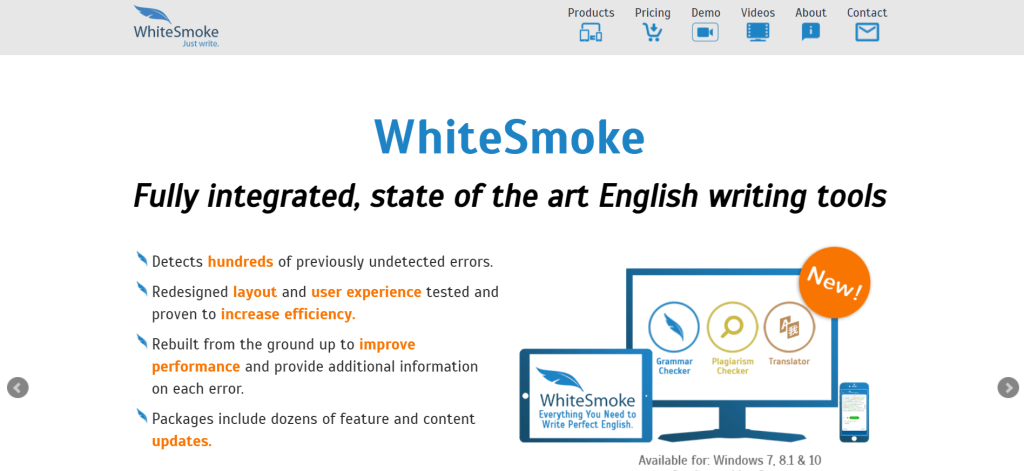The image size is (1024, 471).
Task: Click the Pricing shopping cart icon
Action: click(x=652, y=32)
